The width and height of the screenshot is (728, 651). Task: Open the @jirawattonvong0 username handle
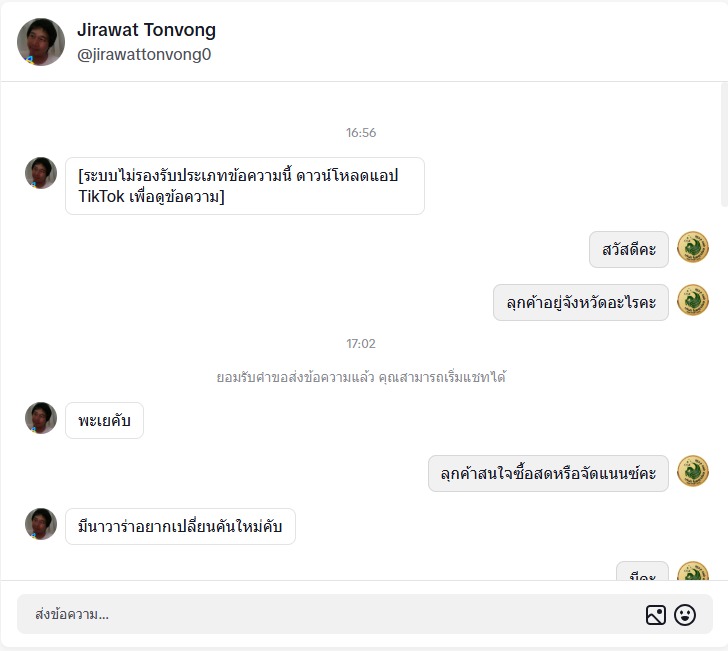coord(144,55)
